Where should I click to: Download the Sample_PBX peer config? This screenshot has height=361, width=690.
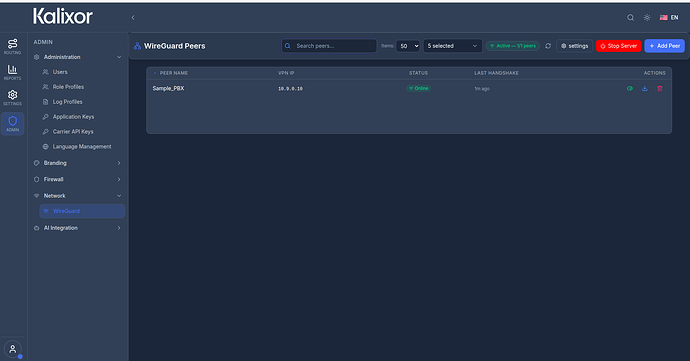pos(645,88)
